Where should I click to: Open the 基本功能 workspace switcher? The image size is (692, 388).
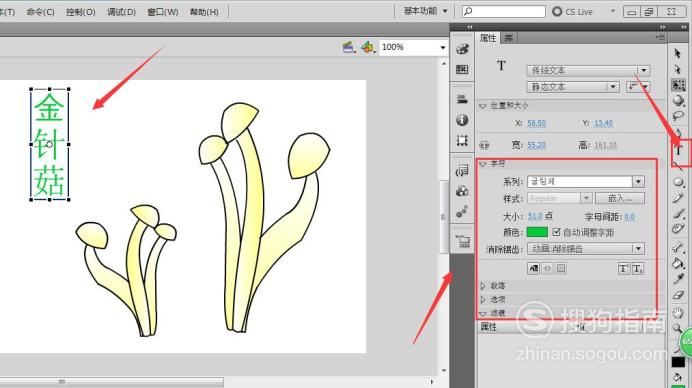coord(425,11)
